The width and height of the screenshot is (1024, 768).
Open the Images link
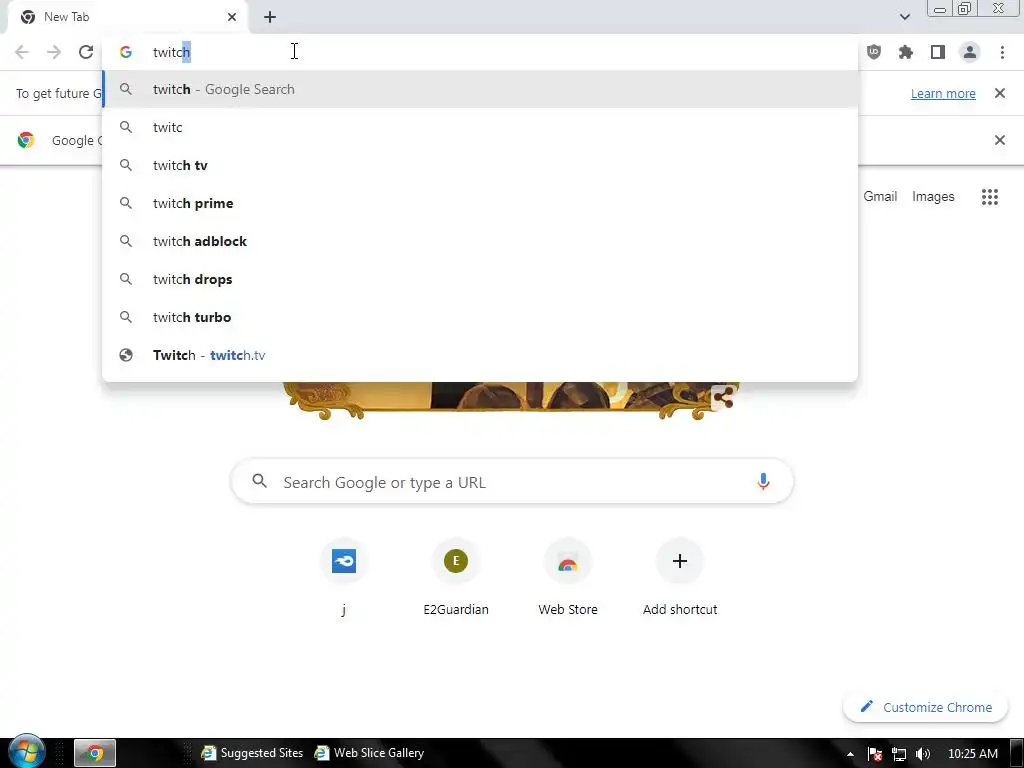933,197
